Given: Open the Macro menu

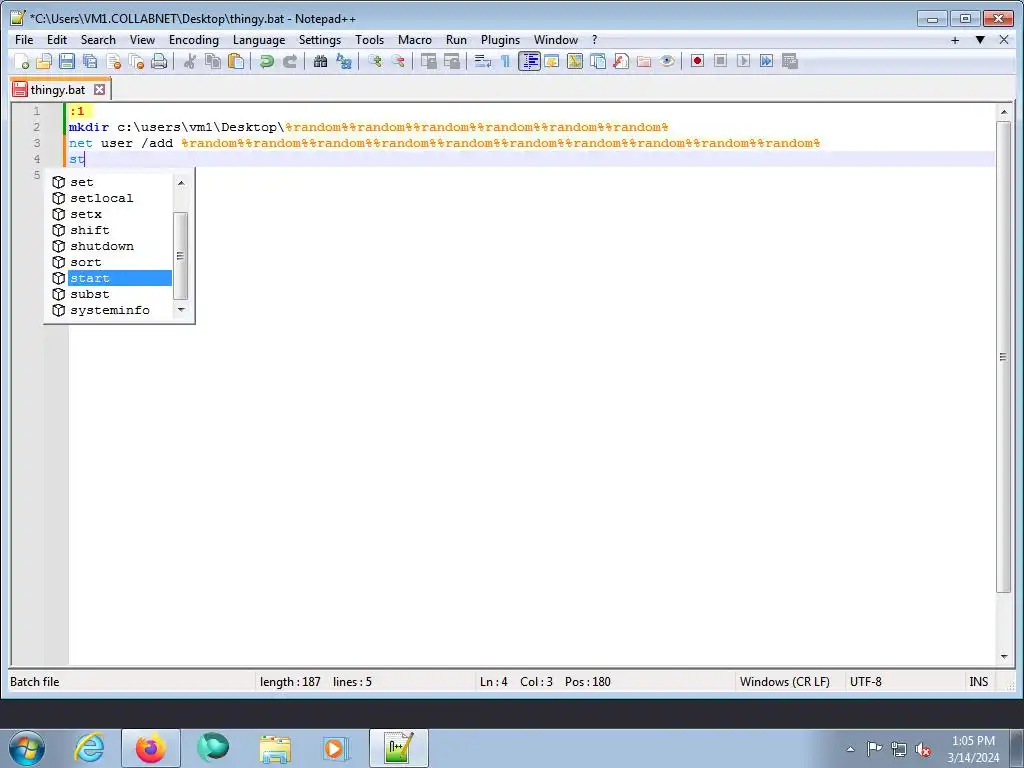Looking at the screenshot, I should [x=415, y=40].
